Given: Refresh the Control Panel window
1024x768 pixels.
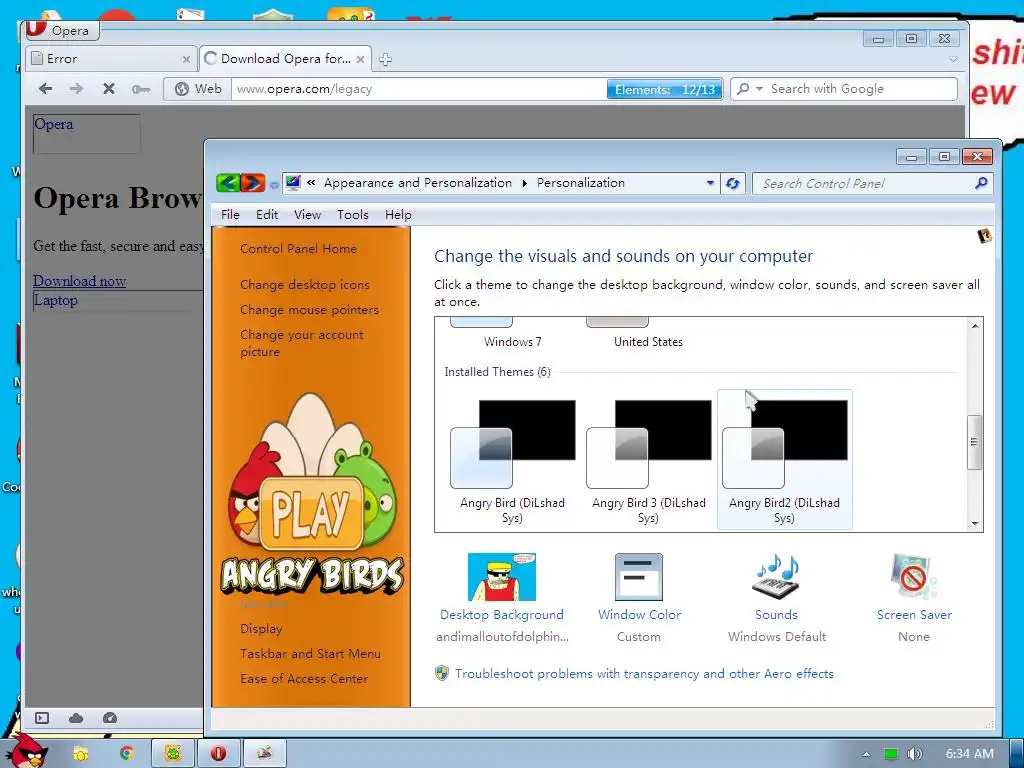Looking at the screenshot, I should tap(733, 184).
